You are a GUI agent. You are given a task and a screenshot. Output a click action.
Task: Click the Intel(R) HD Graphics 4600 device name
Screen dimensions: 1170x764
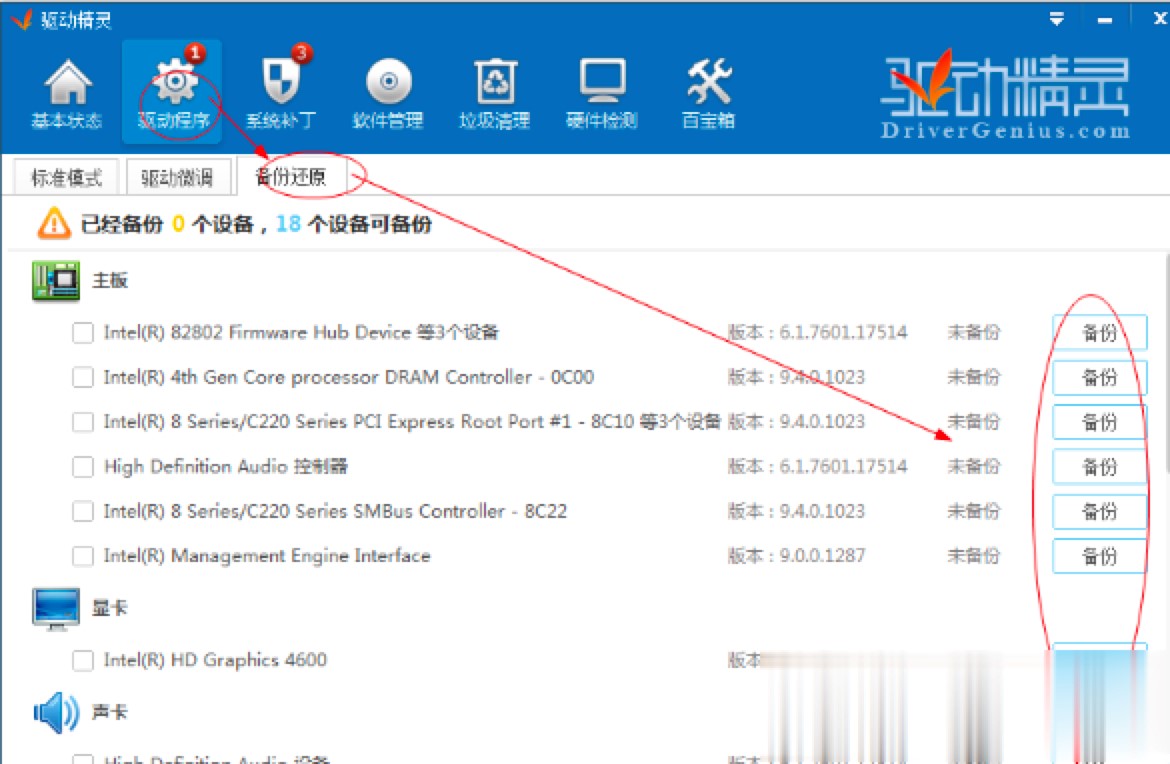pos(215,660)
